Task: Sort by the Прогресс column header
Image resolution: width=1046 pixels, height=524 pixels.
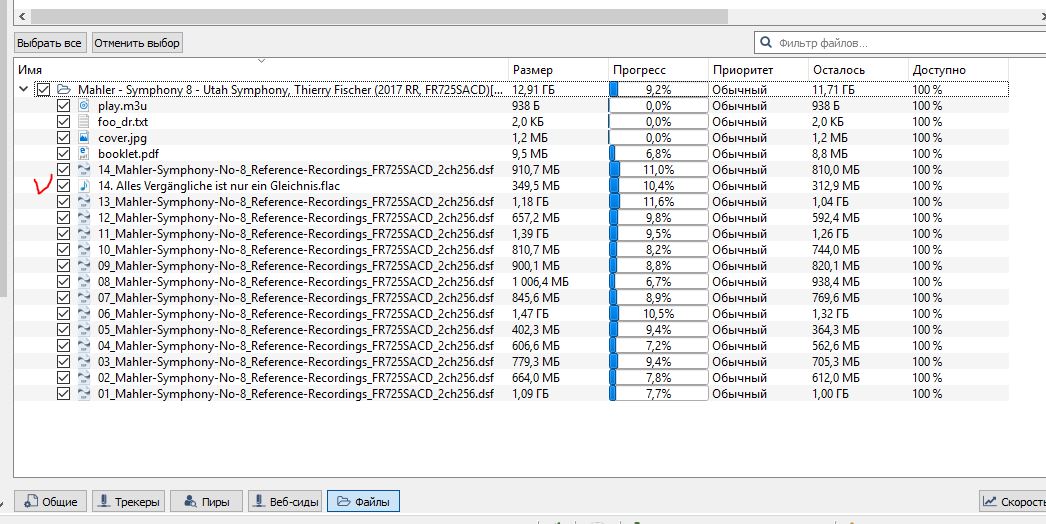Action: tap(658, 70)
